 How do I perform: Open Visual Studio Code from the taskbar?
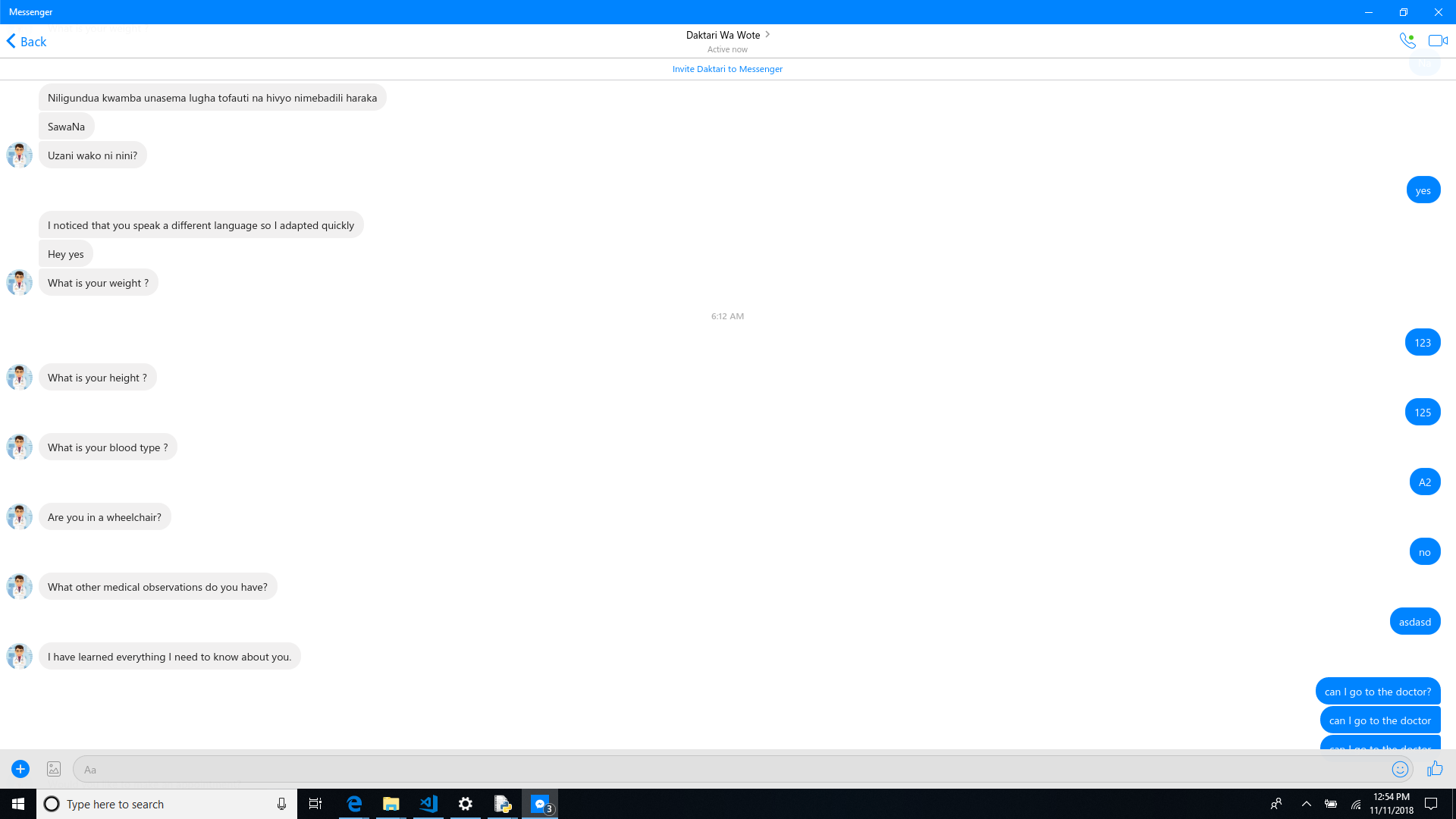point(428,804)
